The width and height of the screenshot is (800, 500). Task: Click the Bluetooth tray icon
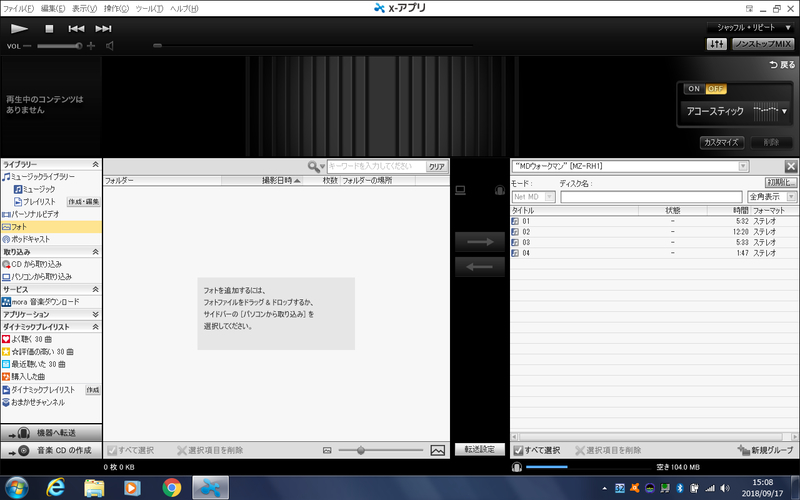point(679,488)
